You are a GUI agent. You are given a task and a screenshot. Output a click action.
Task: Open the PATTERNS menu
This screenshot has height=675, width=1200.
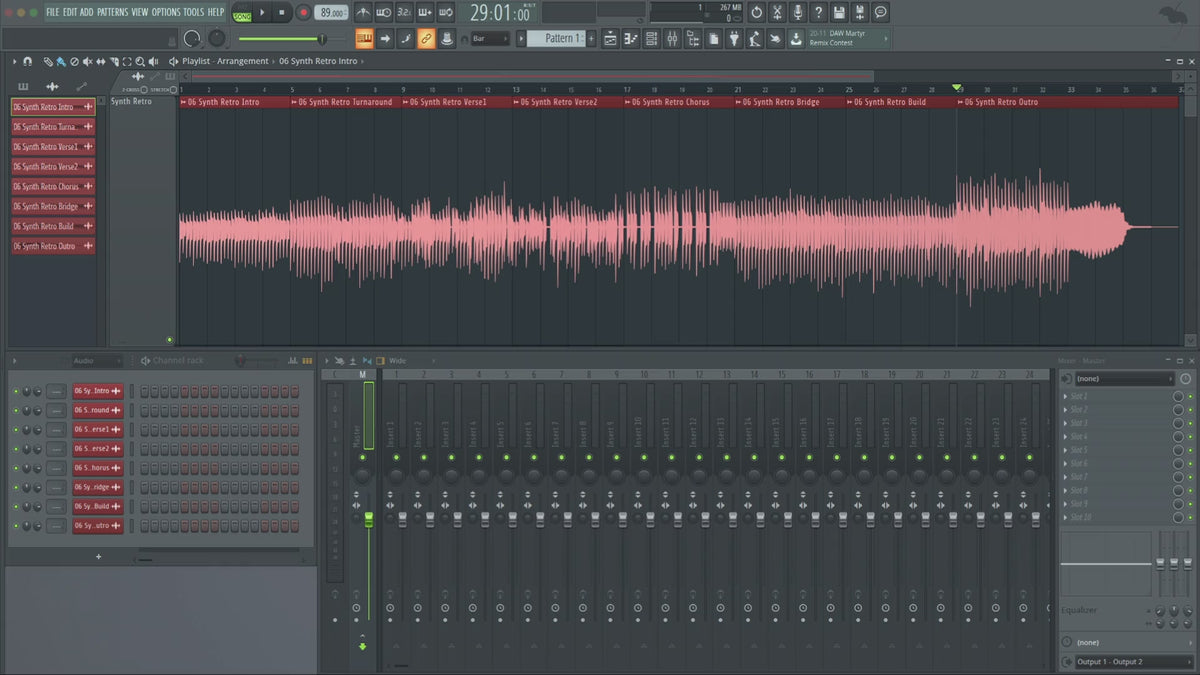coord(112,12)
